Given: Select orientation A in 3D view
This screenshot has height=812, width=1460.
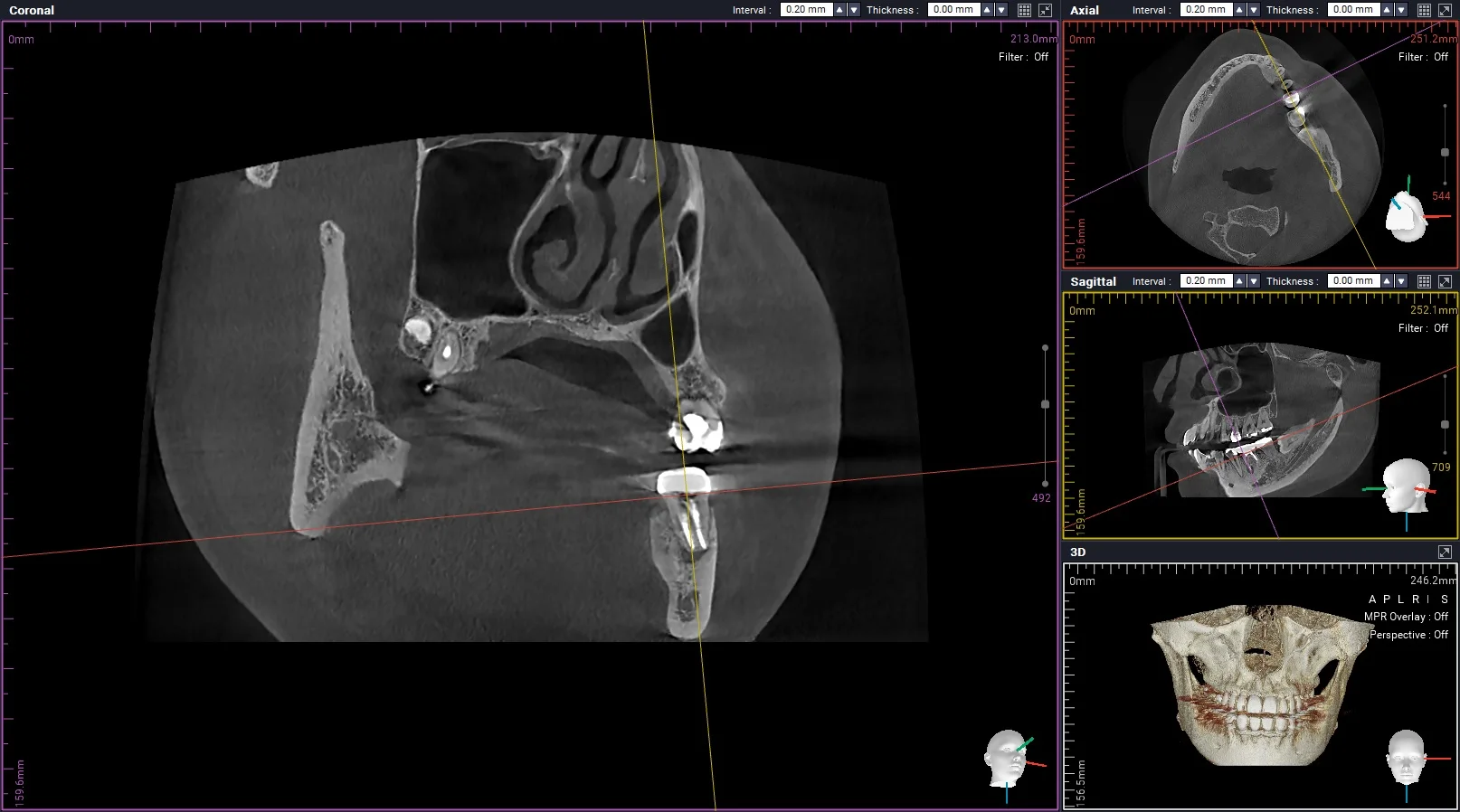Looking at the screenshot, I should (1372, 600).
